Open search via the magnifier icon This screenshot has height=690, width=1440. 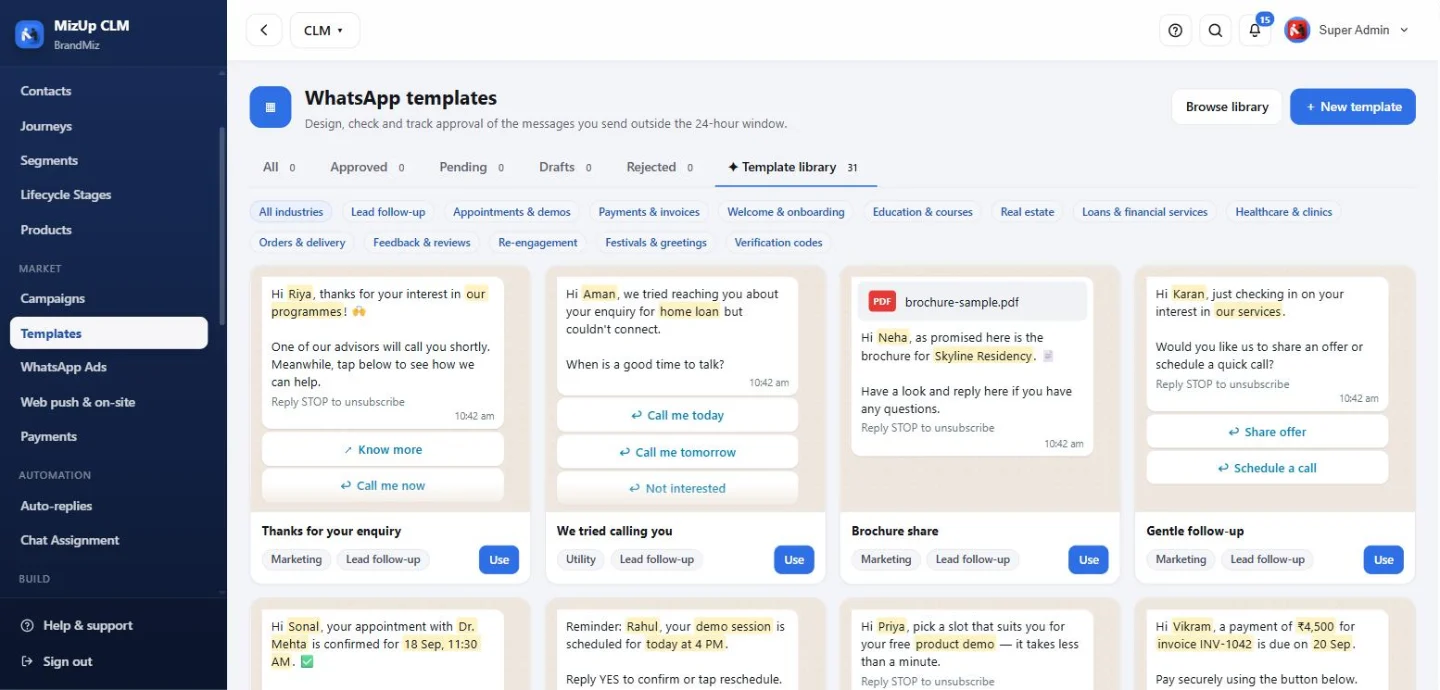1215,30
